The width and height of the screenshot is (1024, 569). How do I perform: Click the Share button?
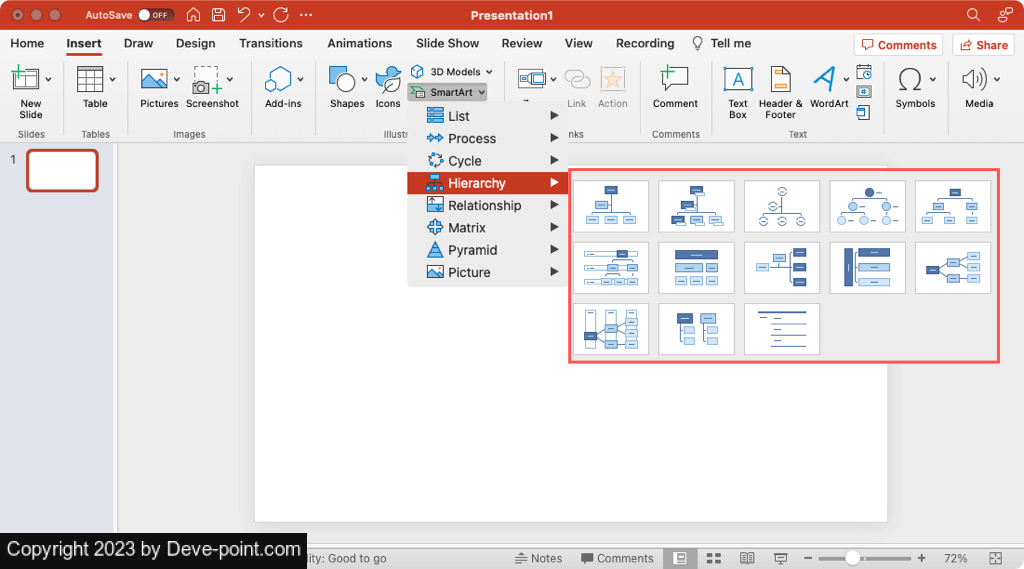click(x=983, y=45)
